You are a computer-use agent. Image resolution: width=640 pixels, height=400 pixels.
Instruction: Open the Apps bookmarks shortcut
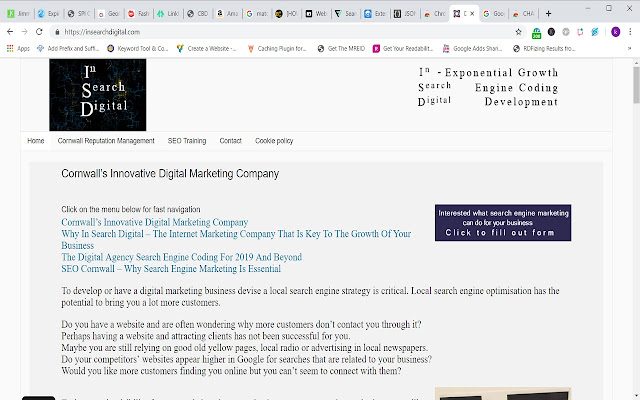(x=18, y=49)
